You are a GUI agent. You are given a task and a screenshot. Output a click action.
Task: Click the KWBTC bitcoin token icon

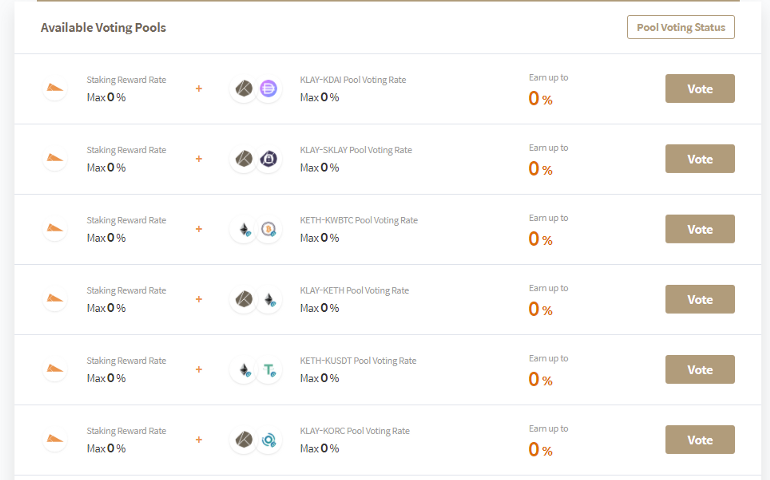pos(268,229)
